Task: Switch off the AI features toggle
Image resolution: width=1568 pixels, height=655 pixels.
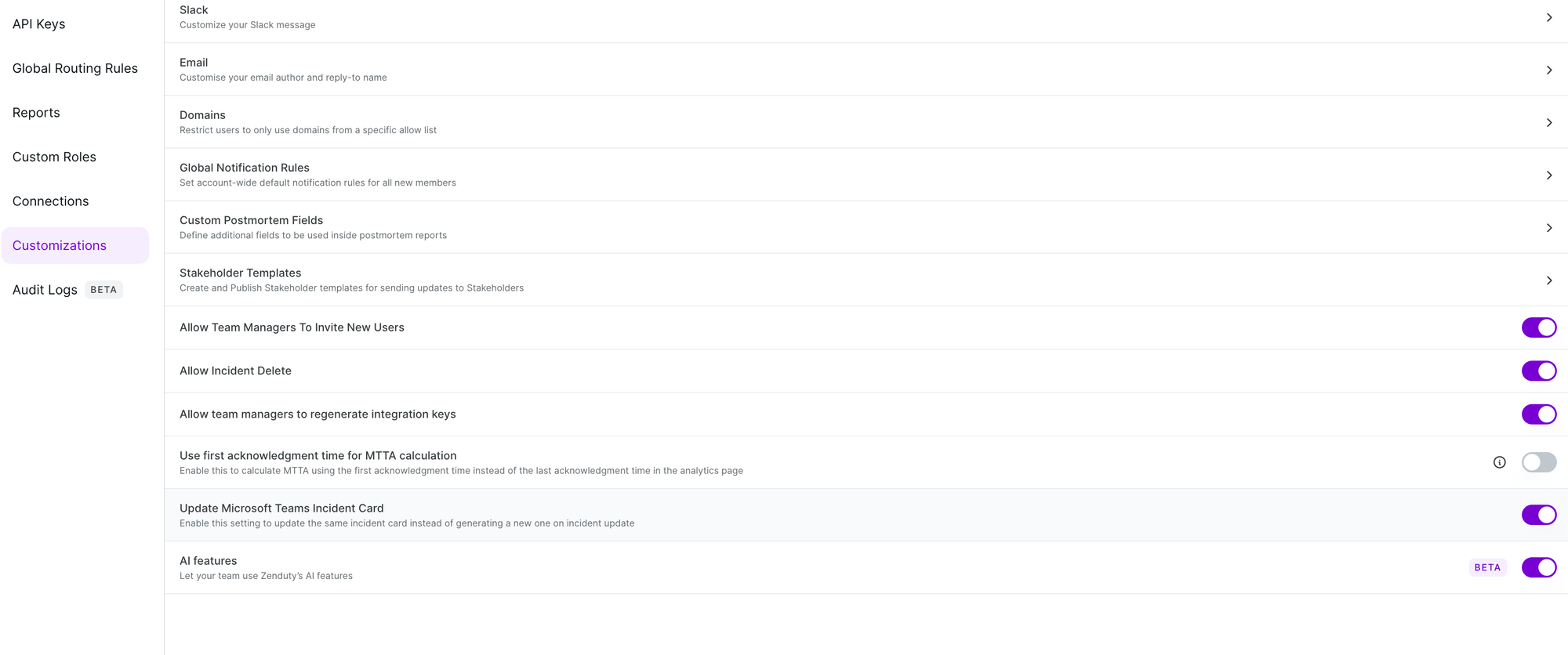Action: [x=1538, y=567]
